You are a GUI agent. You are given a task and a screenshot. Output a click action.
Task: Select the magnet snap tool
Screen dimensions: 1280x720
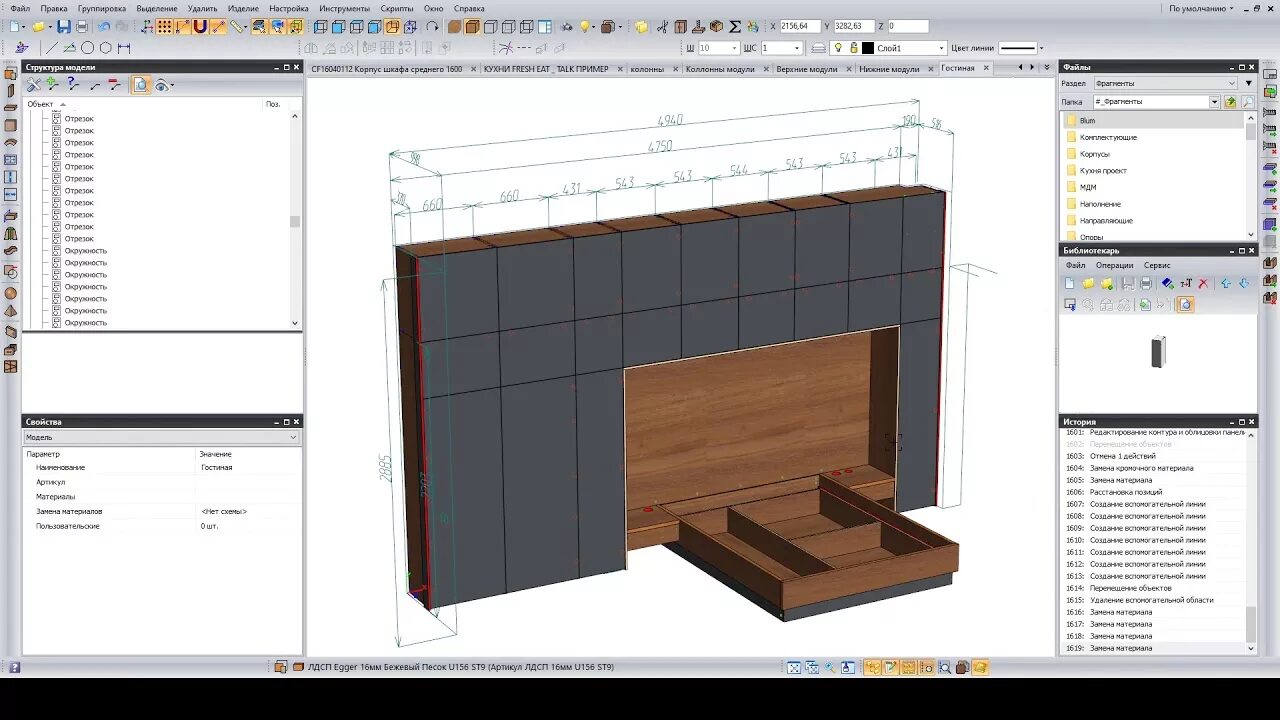pyautogui.click(x=200, y=27)
